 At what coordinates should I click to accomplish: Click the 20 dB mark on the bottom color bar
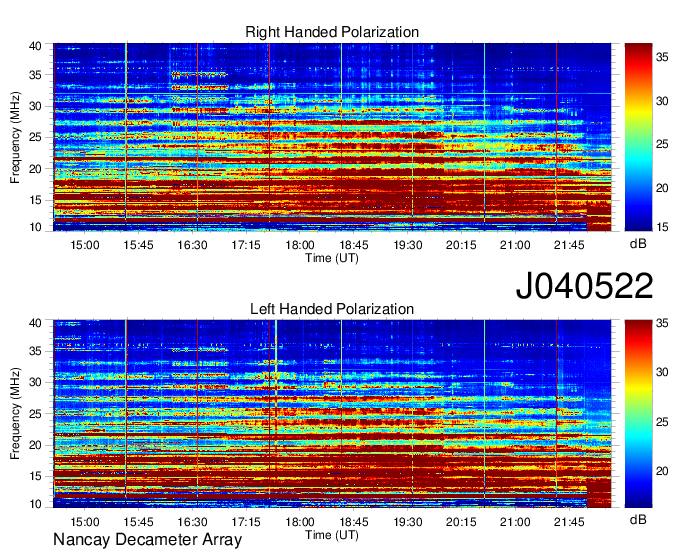tap(662, 471)
